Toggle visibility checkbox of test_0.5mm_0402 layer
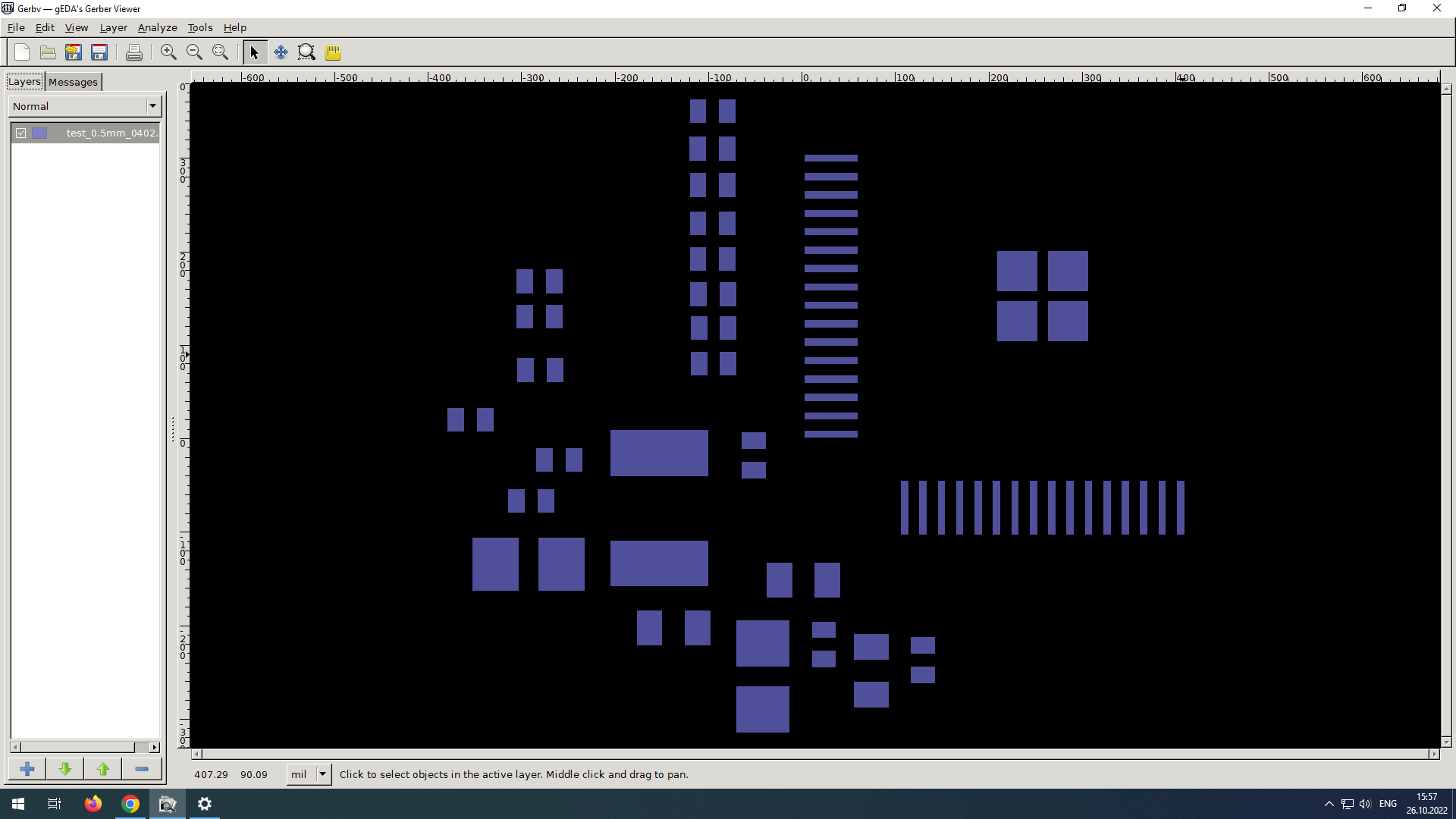This screenshot has width=1456, height=819. (x=21, y=133)
